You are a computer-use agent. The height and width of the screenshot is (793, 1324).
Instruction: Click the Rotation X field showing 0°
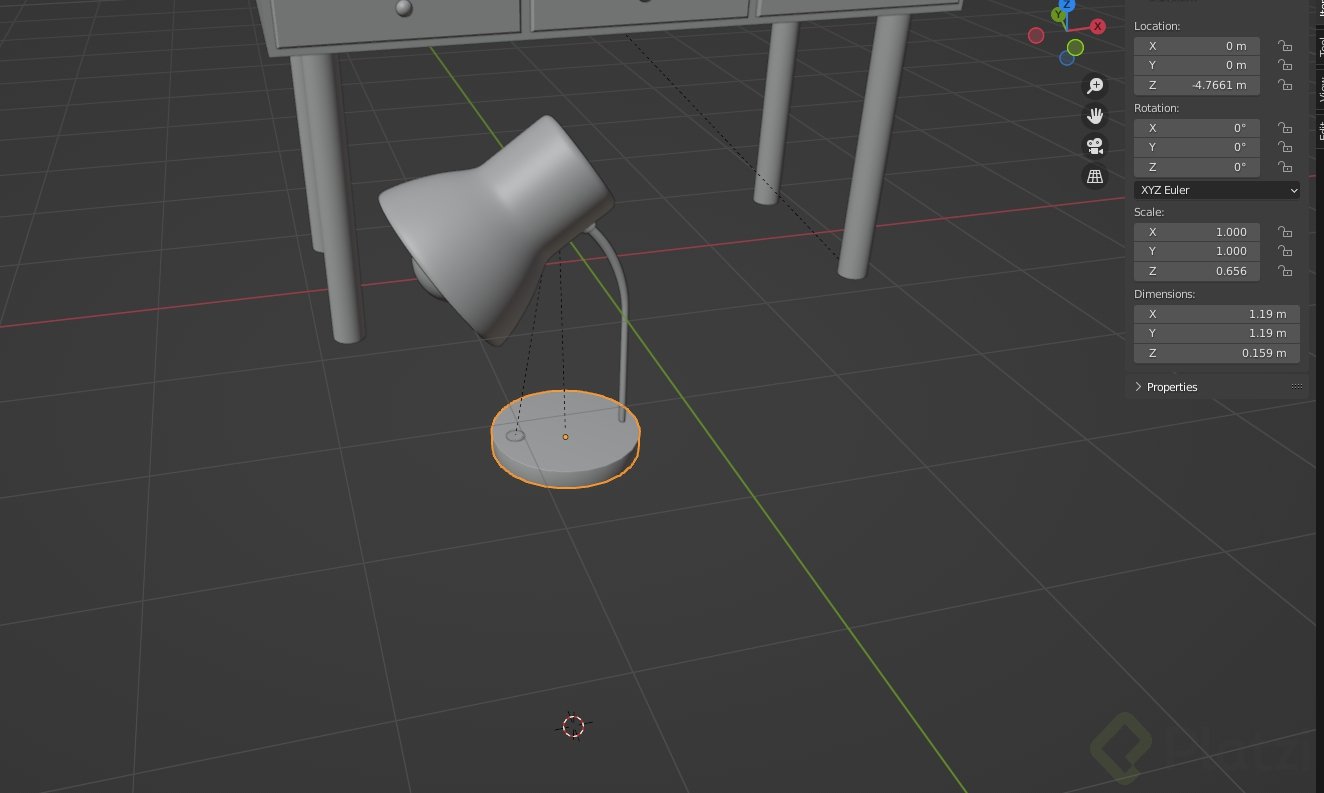pyautogui.click(x=1197, y=128)
